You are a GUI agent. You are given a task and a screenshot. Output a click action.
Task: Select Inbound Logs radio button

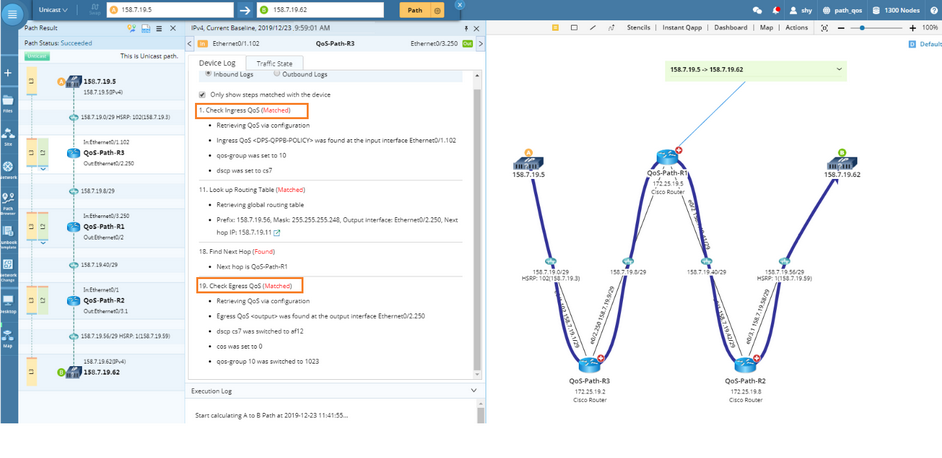click(209, 74)
